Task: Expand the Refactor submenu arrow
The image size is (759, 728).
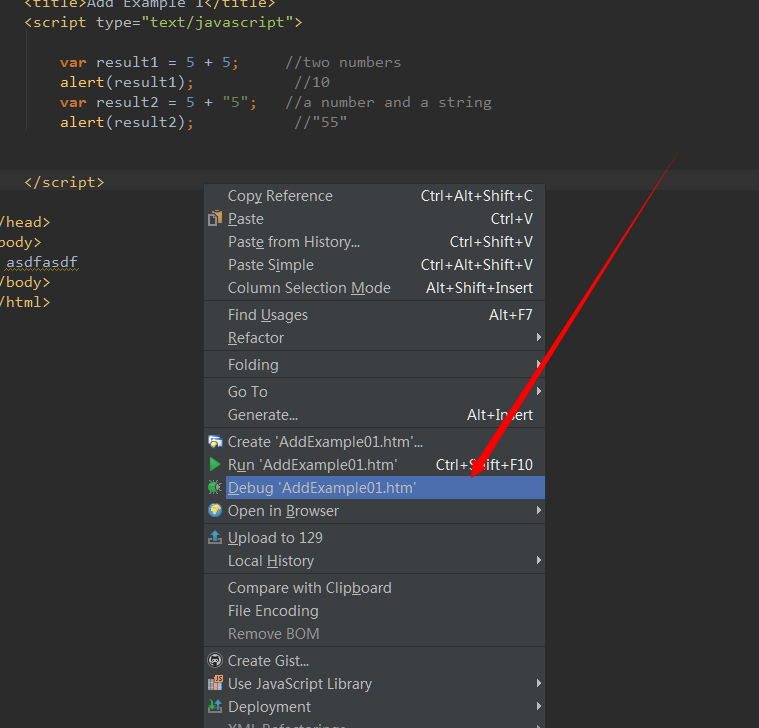Action: point(539,337)
